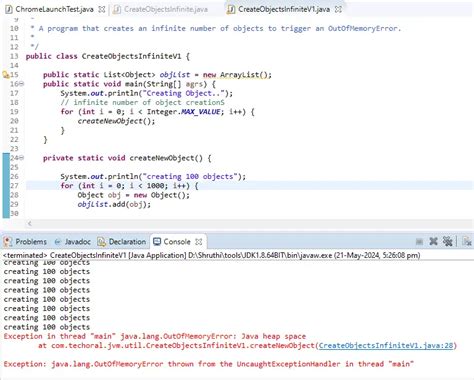Click the Terminate icon in Console toolbar
This screenshot has height=380, width=474.
pos(419,242)
